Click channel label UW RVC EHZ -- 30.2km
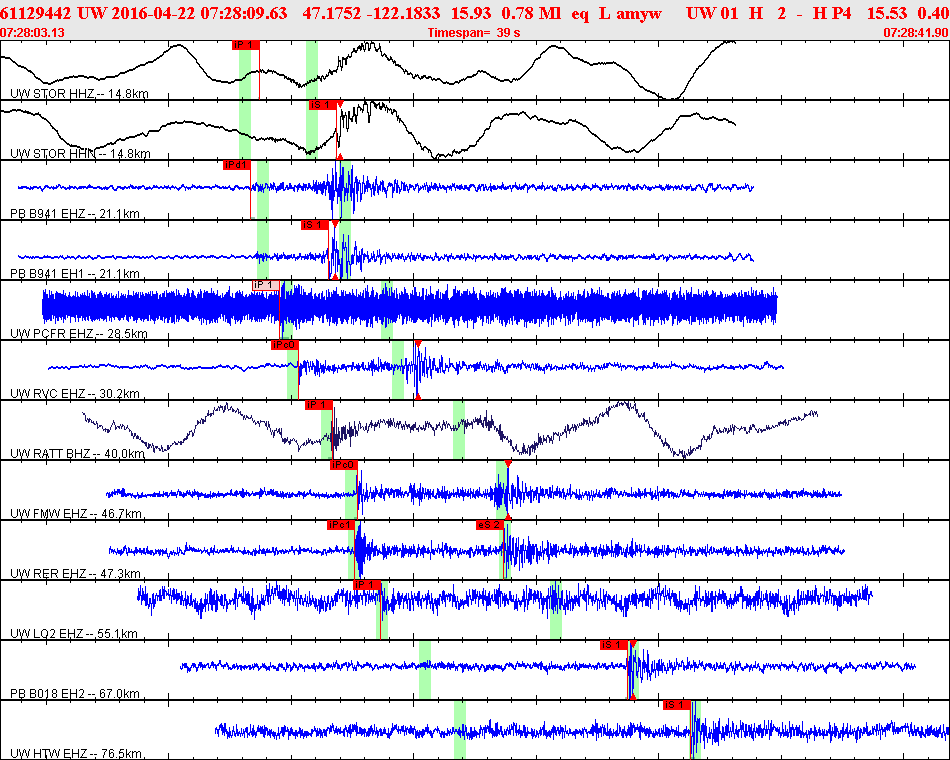Viewport: 950px width, 760px height. pyautogui.click(x=76, y=393)
